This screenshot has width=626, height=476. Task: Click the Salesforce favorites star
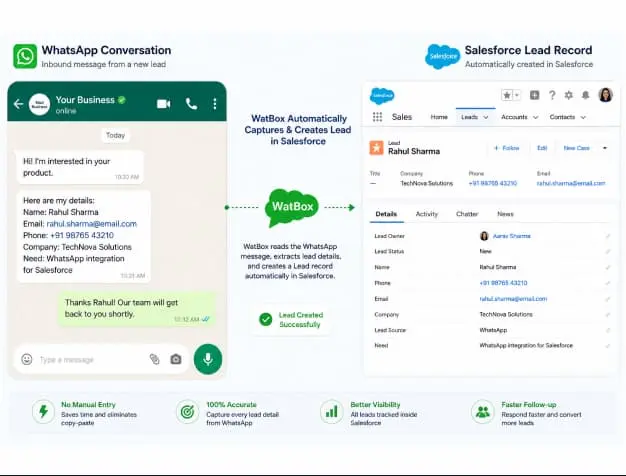[507, 95]
